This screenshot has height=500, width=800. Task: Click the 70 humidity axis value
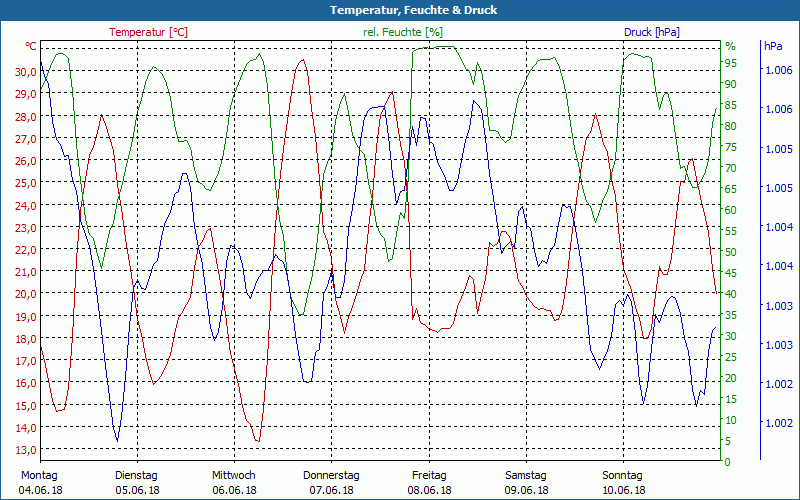[731, 168]
